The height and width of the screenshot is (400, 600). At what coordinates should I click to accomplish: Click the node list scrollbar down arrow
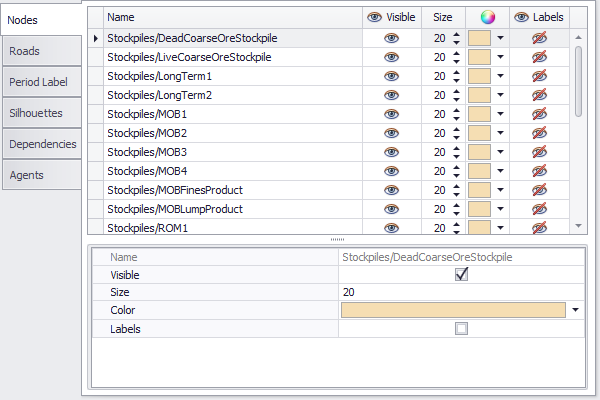pyautogui.click(x=579, y=226)
